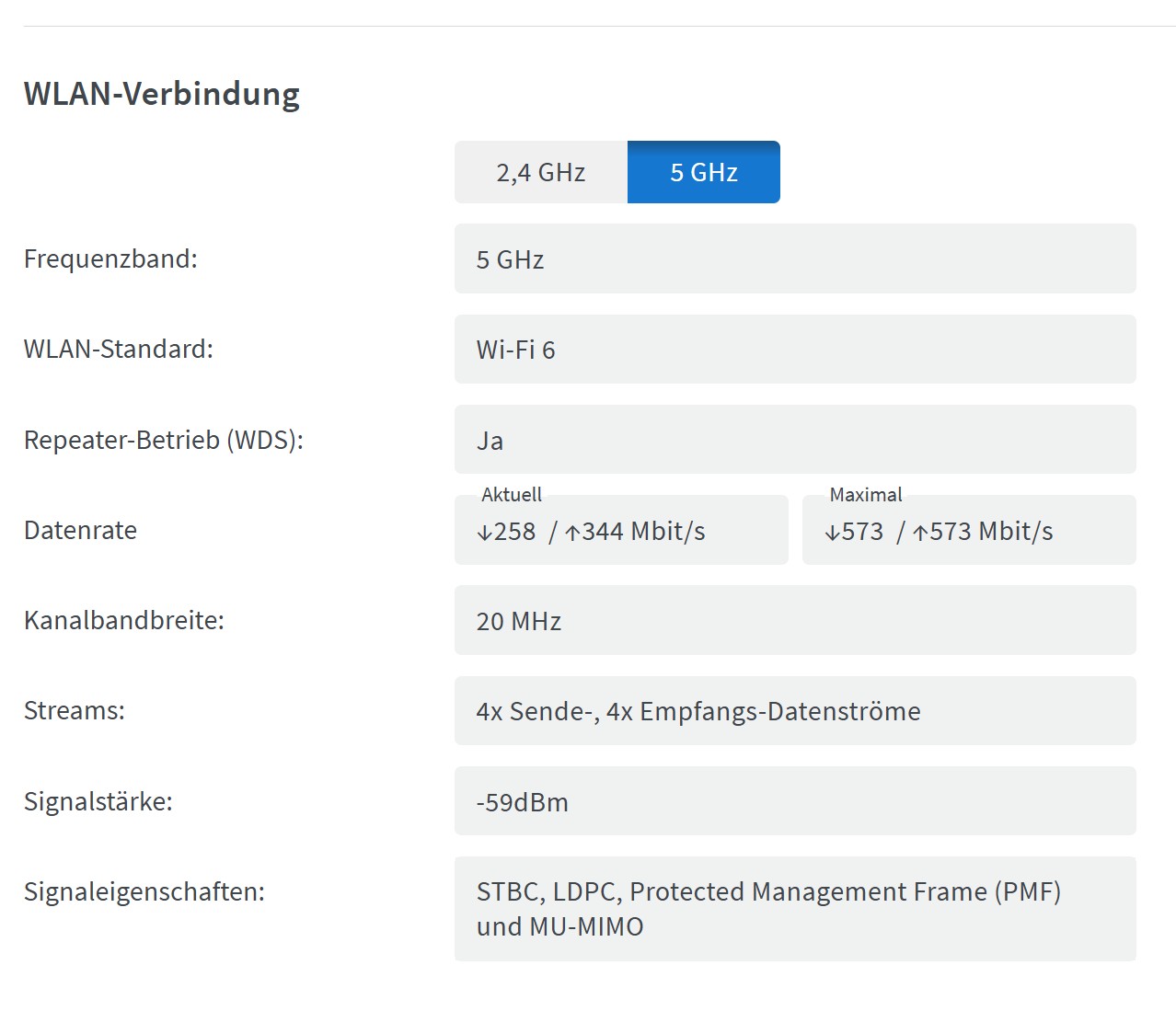Select the highlighted 5 GHz tab
Image resolution: width=1176 pixels, height=1011 pixels.
703,172
